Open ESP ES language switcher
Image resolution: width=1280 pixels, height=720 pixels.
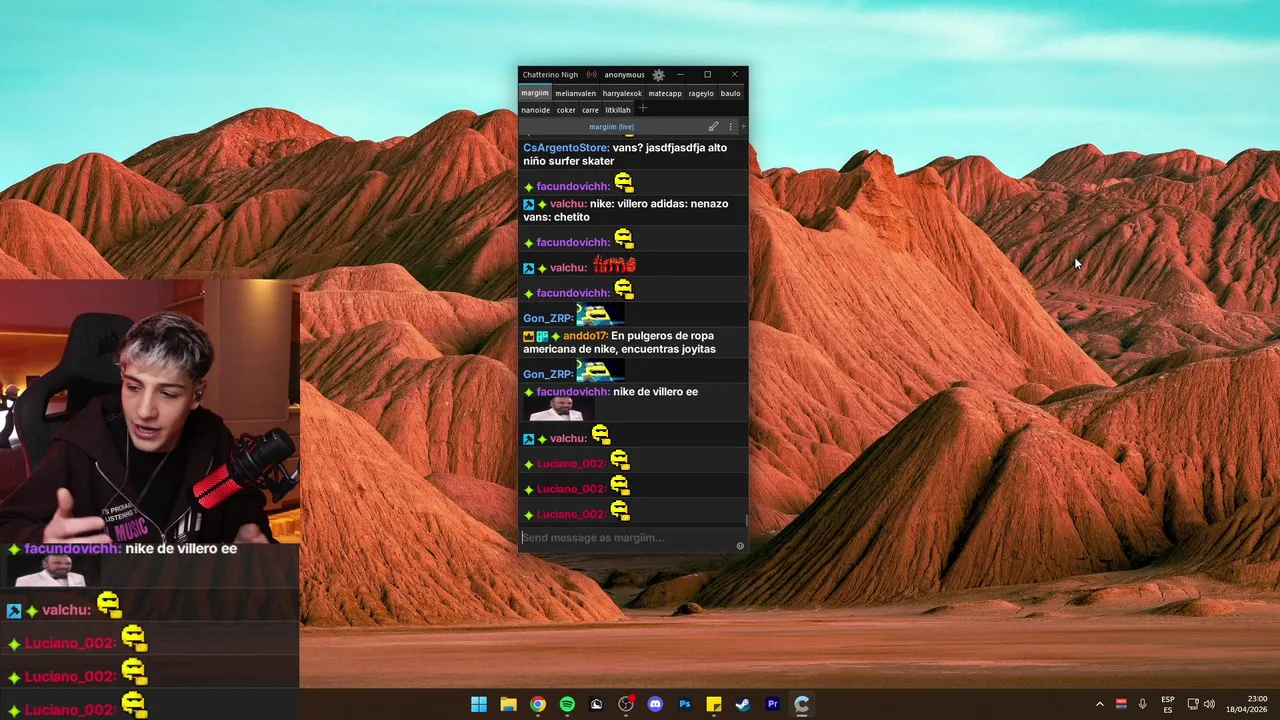(x=1168, y=704)
